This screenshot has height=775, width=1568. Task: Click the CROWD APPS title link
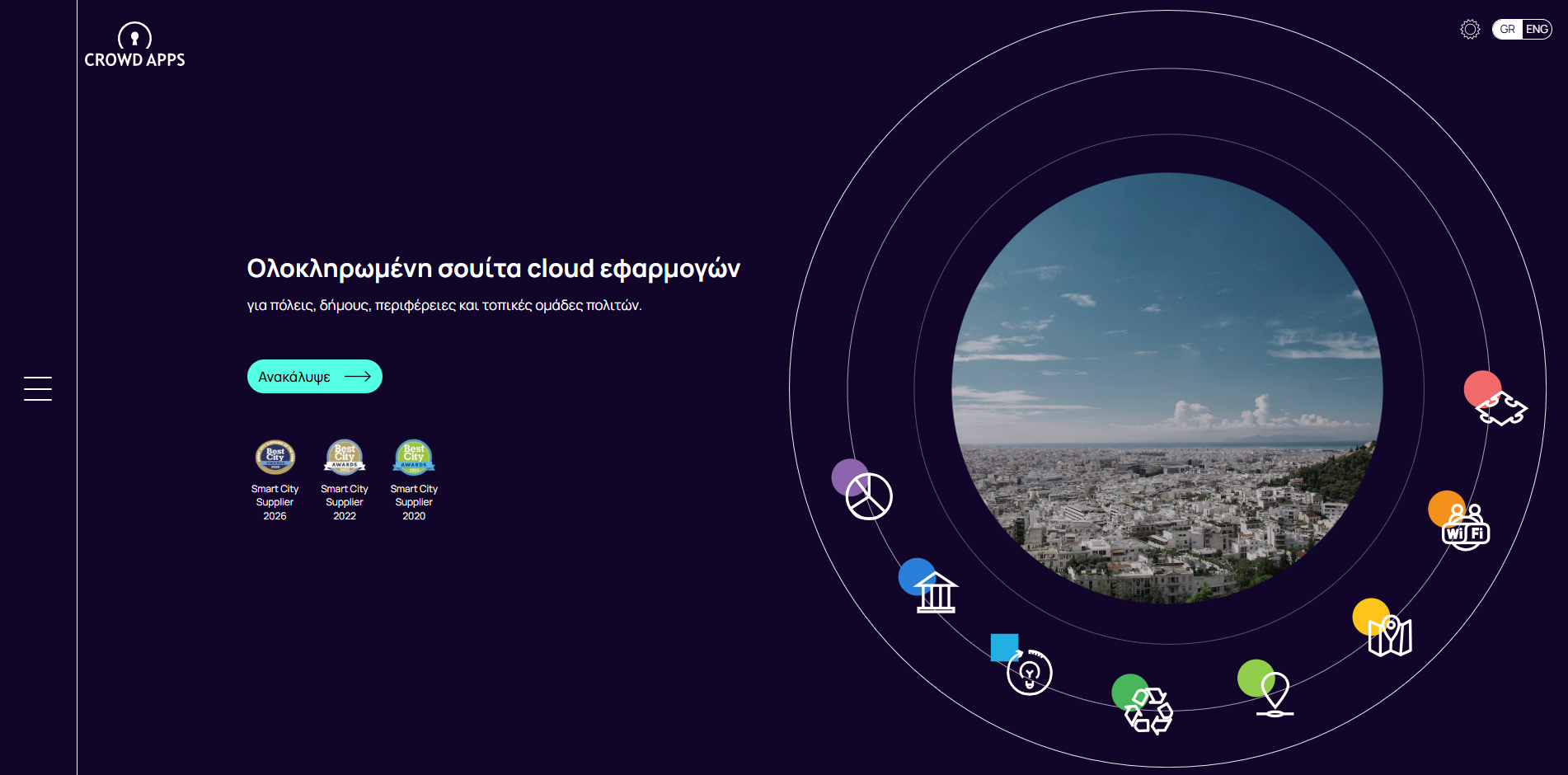click(x=134, y=60)
